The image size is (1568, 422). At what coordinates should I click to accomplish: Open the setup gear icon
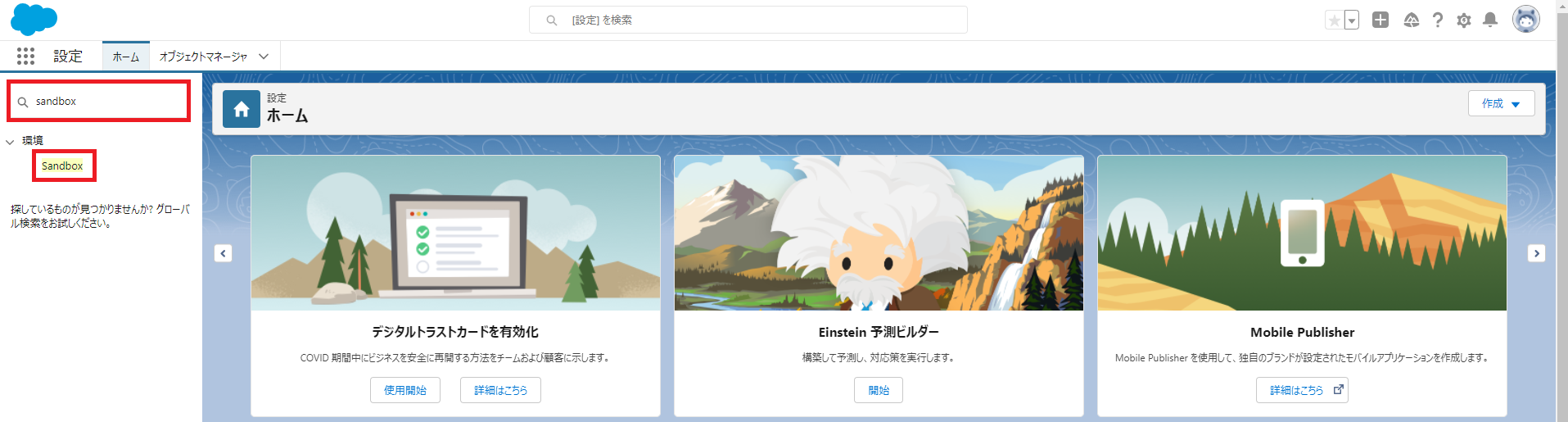[x=1464, y=20]
